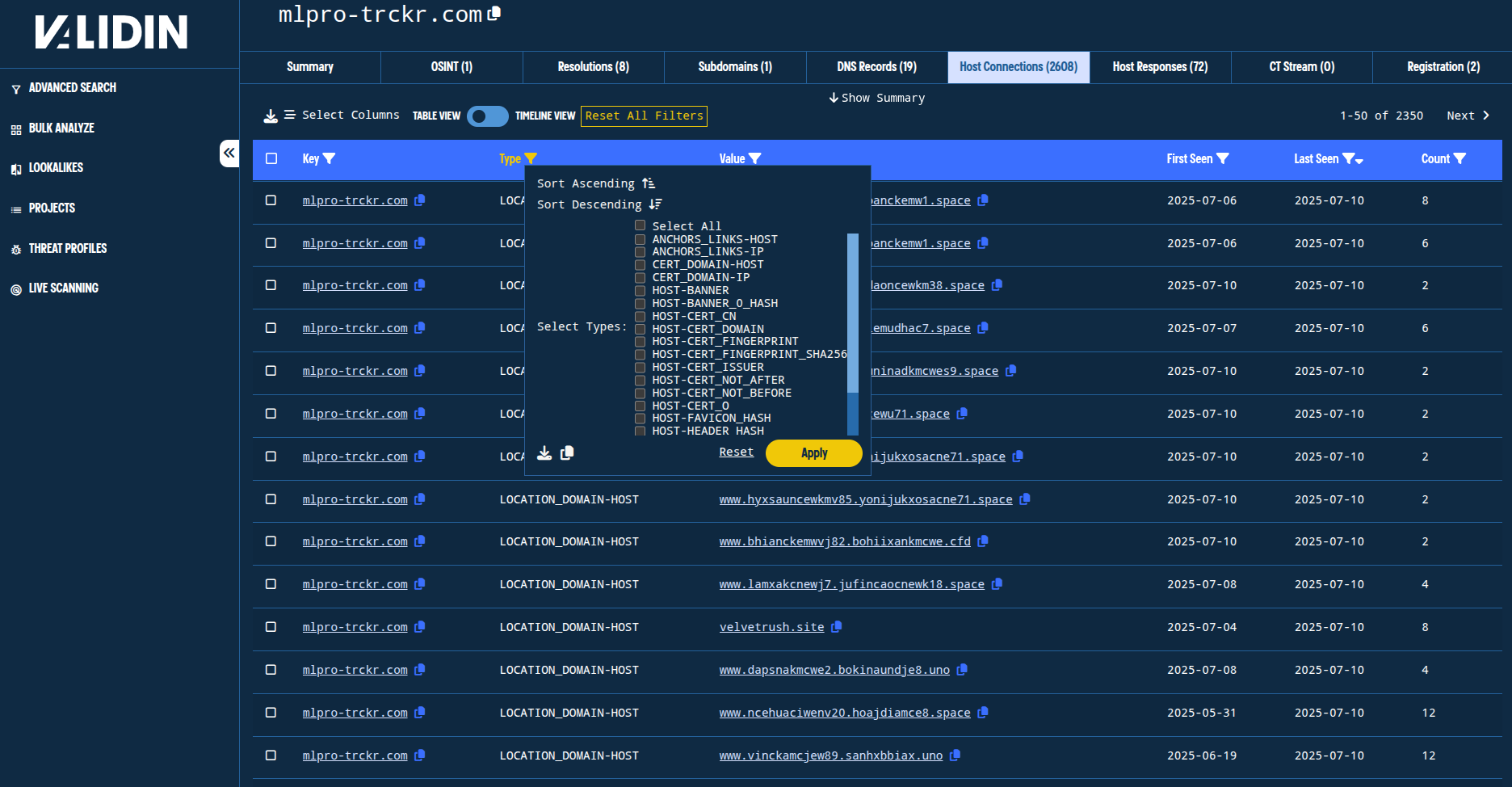This screenshot has height=787, width=1512.
Task: Copy value www.vinckamcjew89.sanhxbbiax.uno
Action: [955, 755]
